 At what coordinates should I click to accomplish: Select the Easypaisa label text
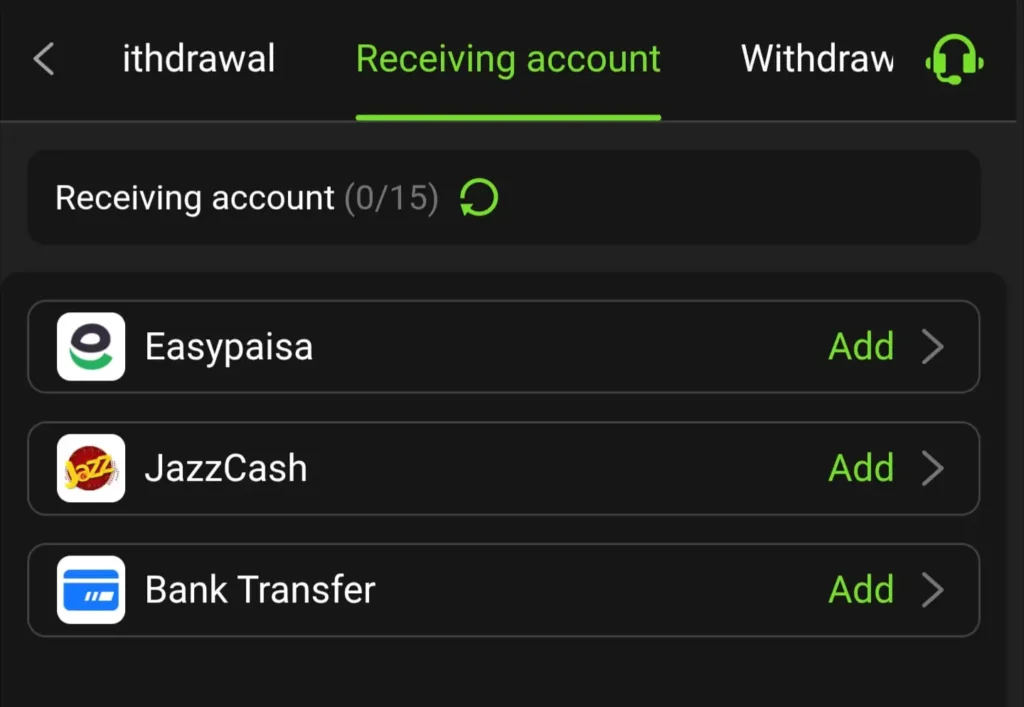pos(229,348)
